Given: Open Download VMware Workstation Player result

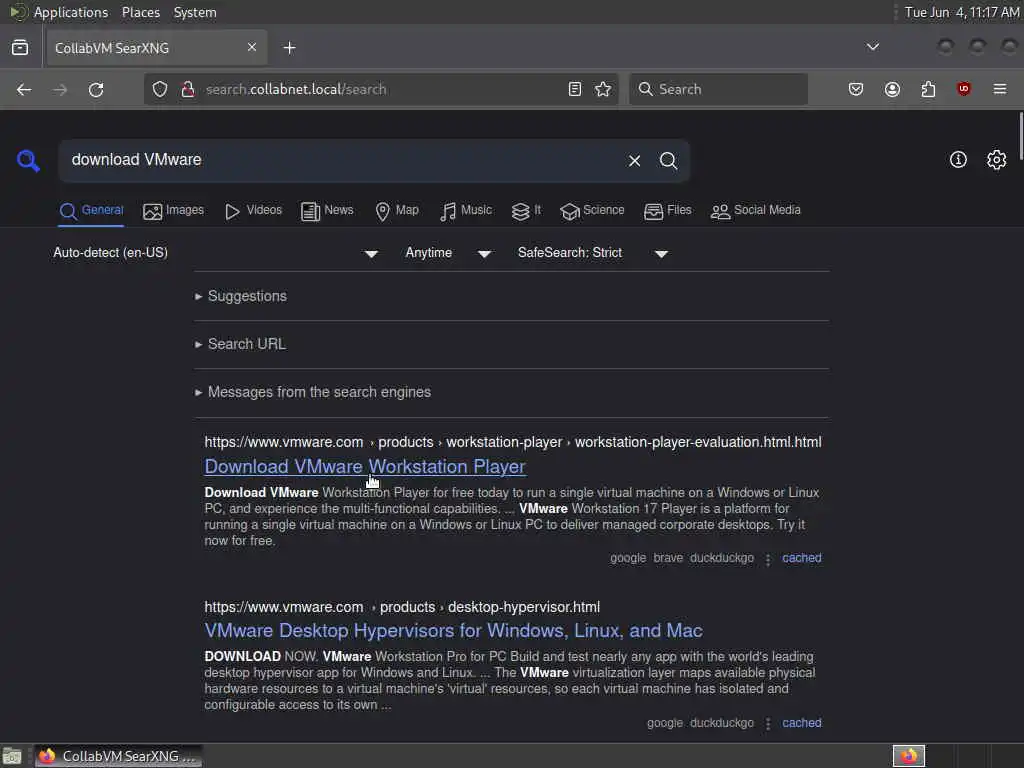Looking at the screenshot, I should (364, 467).
